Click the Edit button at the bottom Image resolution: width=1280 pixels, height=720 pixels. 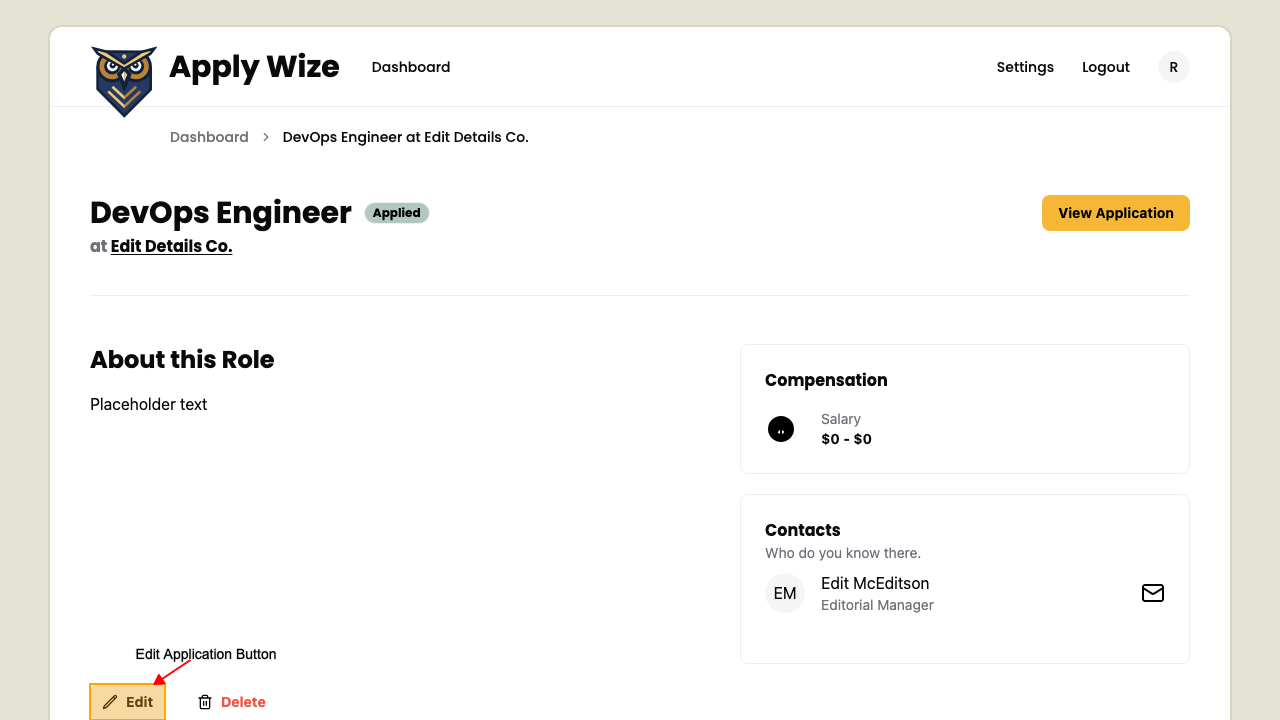128,702
